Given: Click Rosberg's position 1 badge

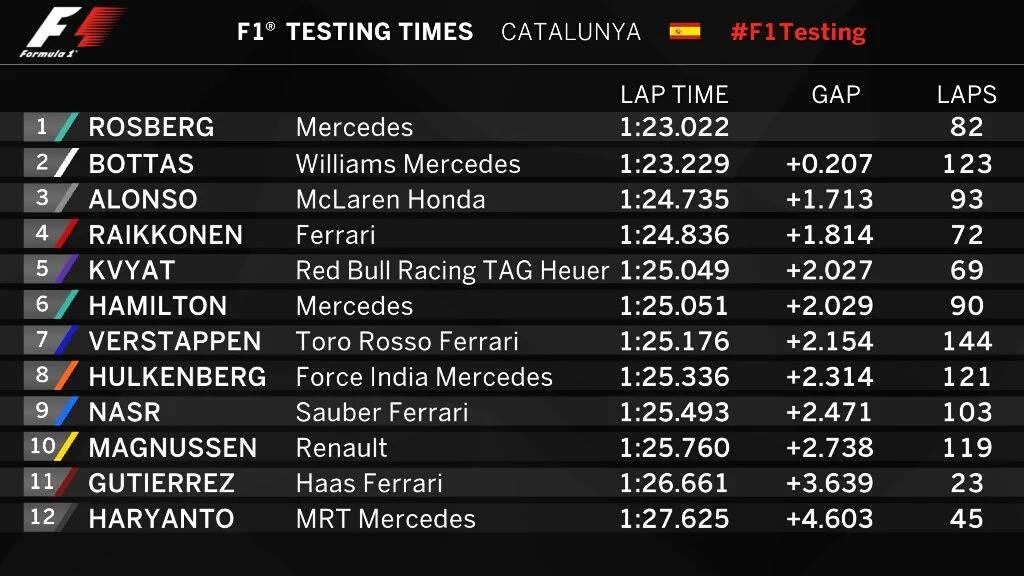Looking at the screenshot, I should [42, 127].
